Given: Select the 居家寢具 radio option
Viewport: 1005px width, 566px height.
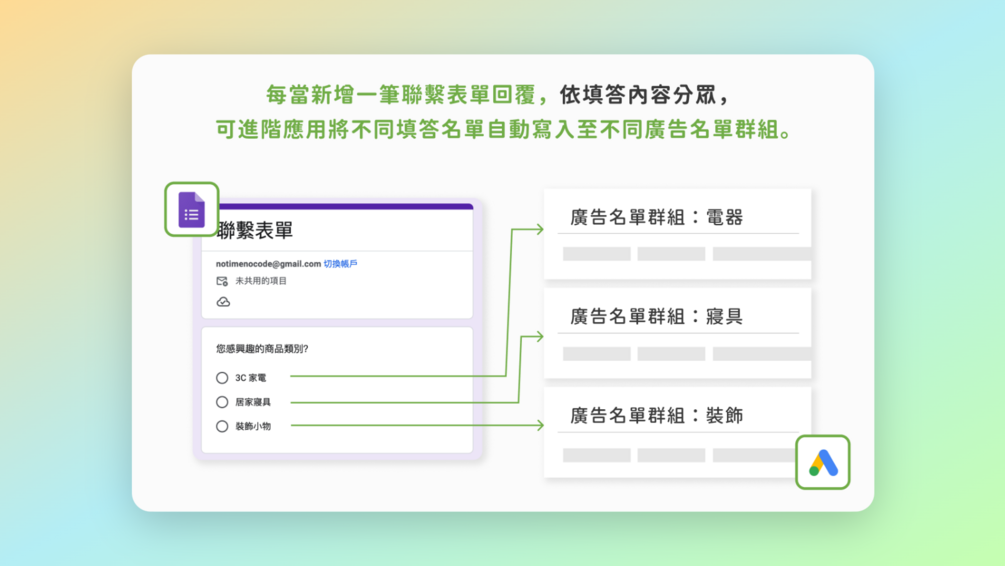Looking at the screenshot, I should [222, 402].
